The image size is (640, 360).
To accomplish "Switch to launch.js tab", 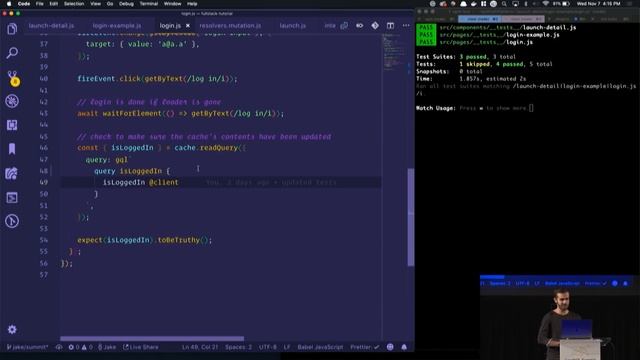I will click(293, 25).
